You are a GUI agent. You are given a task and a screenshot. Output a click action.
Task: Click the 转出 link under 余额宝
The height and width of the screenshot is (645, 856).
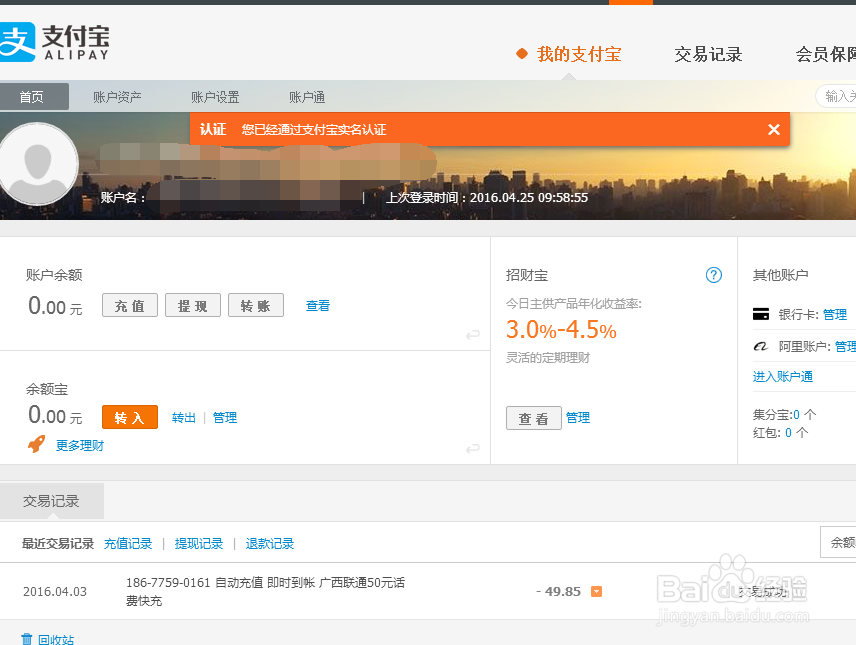point(183,418)
